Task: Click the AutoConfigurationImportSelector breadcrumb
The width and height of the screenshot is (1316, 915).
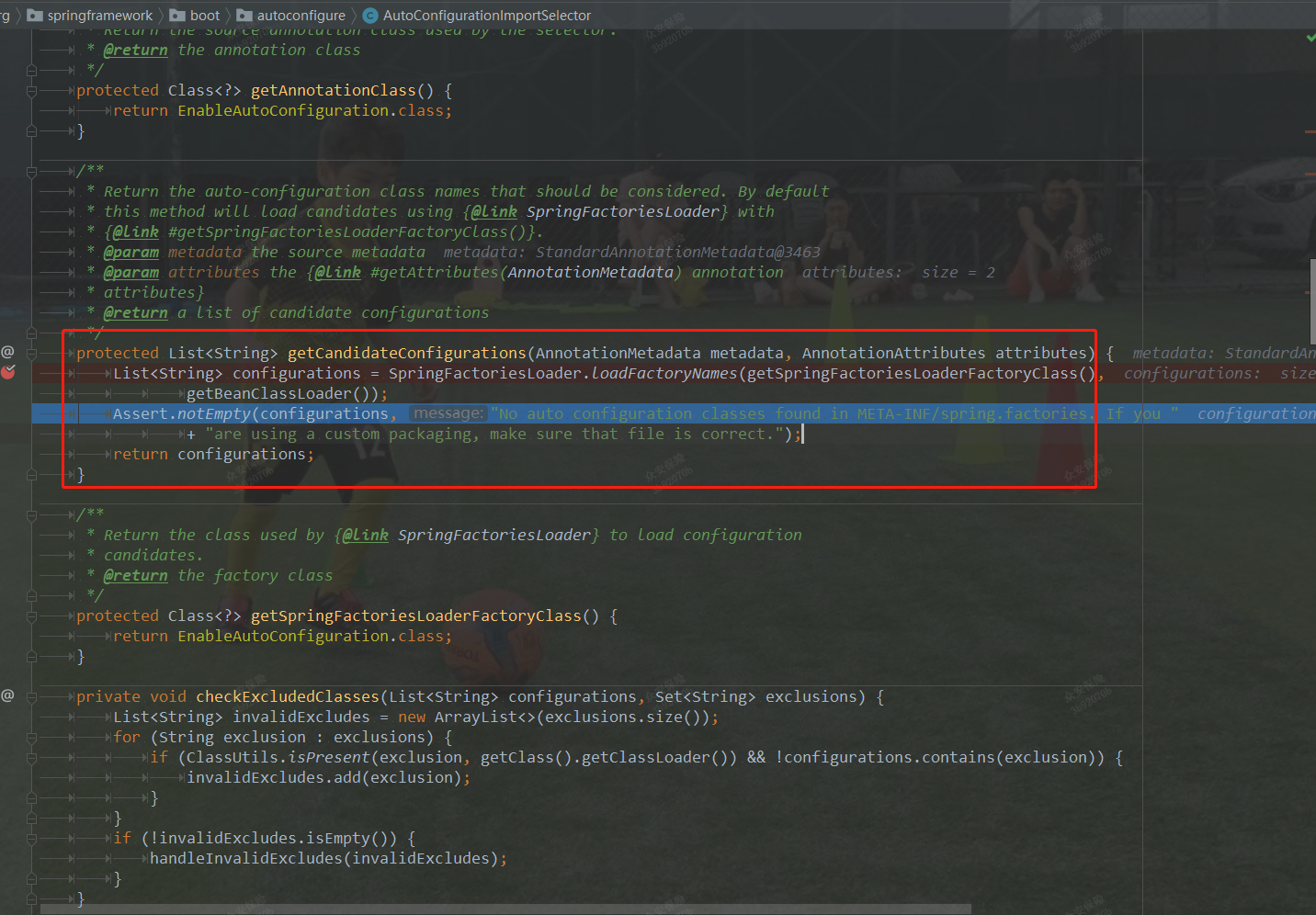Action: pos(486,16)
